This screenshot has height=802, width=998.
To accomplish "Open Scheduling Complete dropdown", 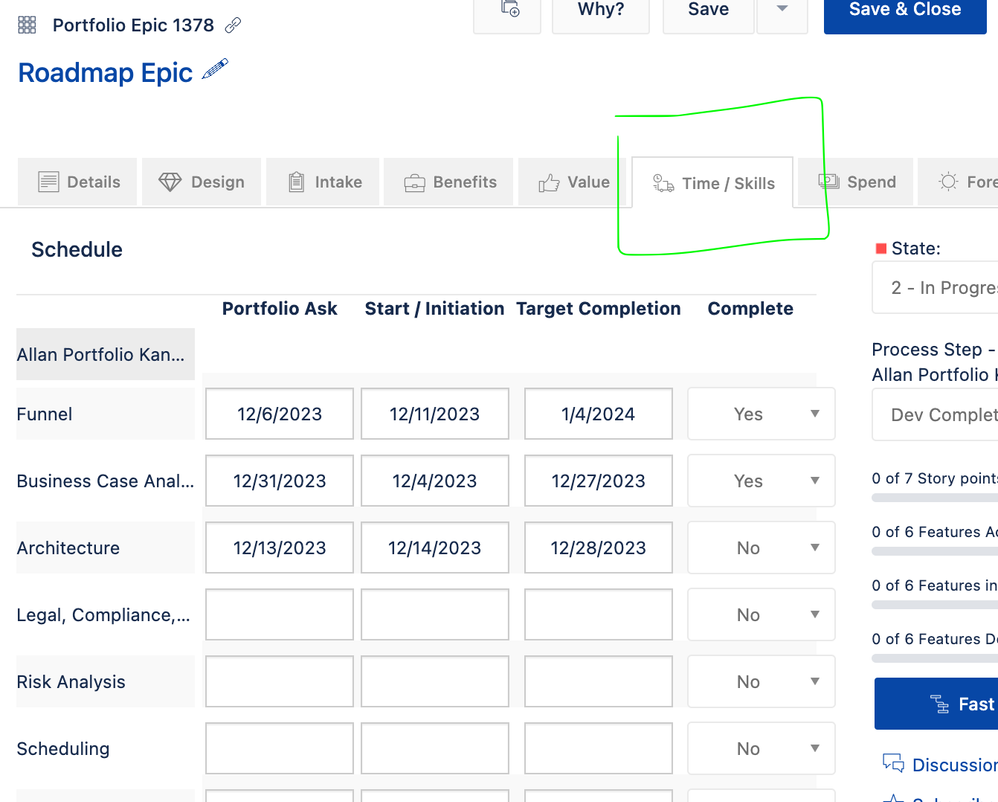I will pos(761,748).
